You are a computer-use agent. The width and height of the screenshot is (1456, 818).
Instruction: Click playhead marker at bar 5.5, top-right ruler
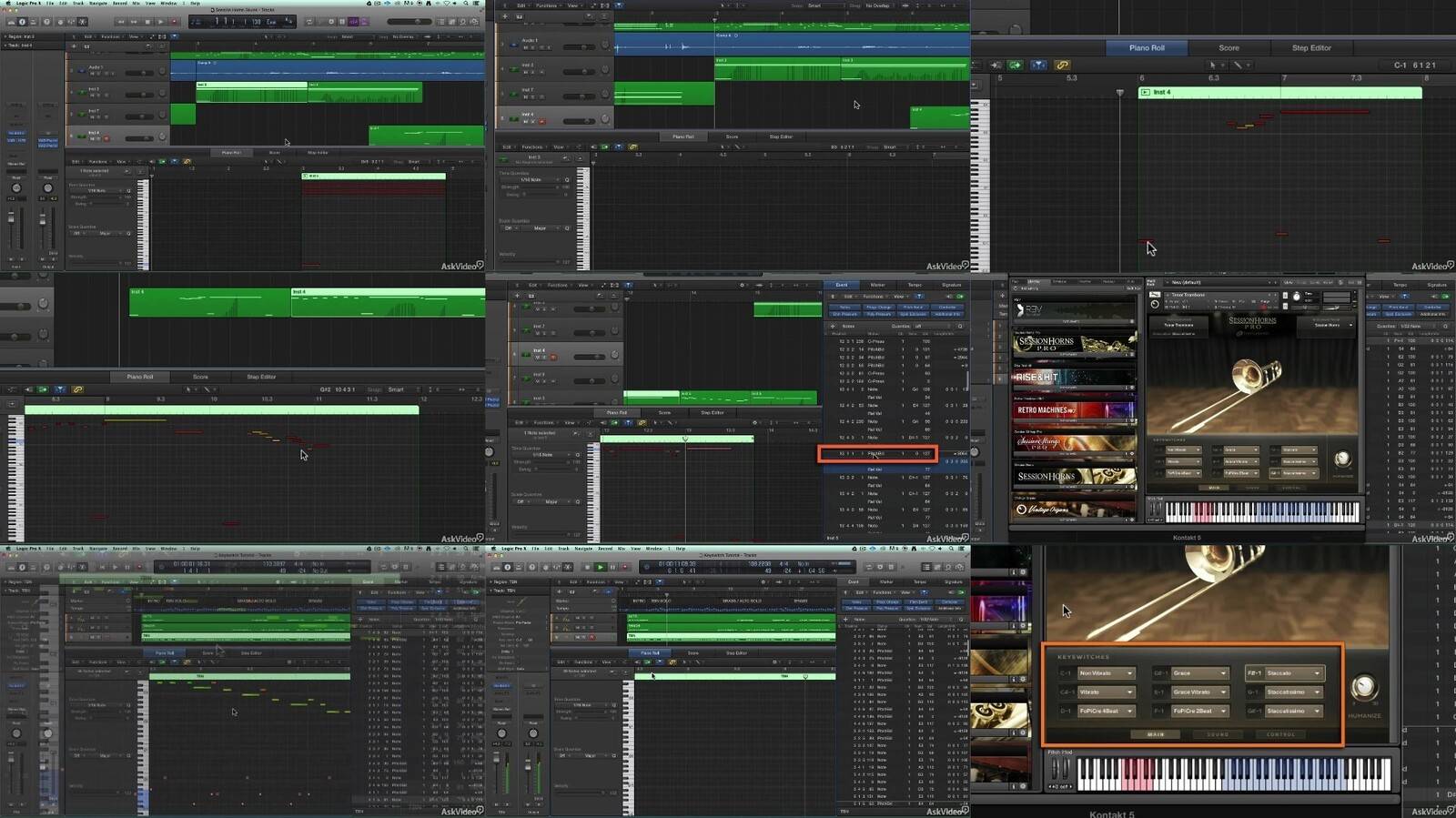tap(1119, 93)
